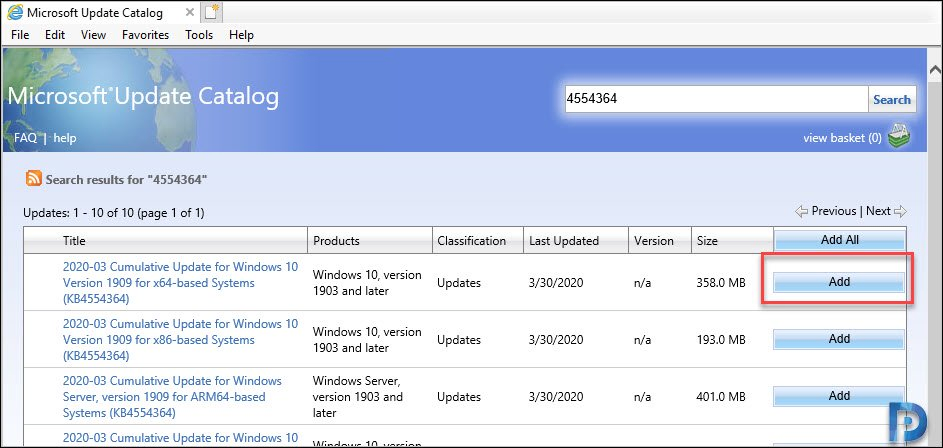Open the Tools menu
The width and height of the screenshot is (943, 448).
[199, 35]
